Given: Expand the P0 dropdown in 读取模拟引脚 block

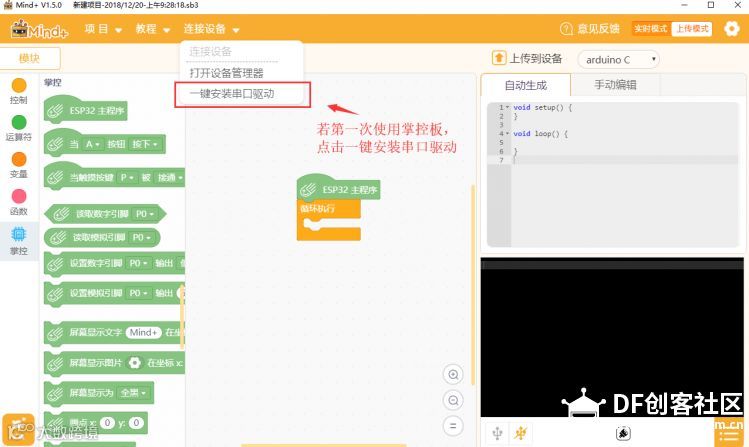Looking at the screenshot, I should click(141, 237).
